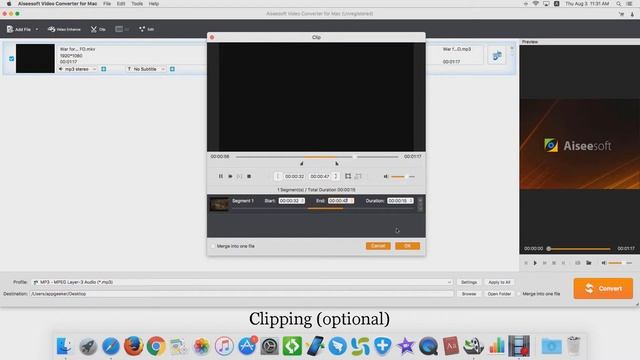Click the Preview panel seek bar
Viewport: 640px width, 360px height.
(579, 249)
